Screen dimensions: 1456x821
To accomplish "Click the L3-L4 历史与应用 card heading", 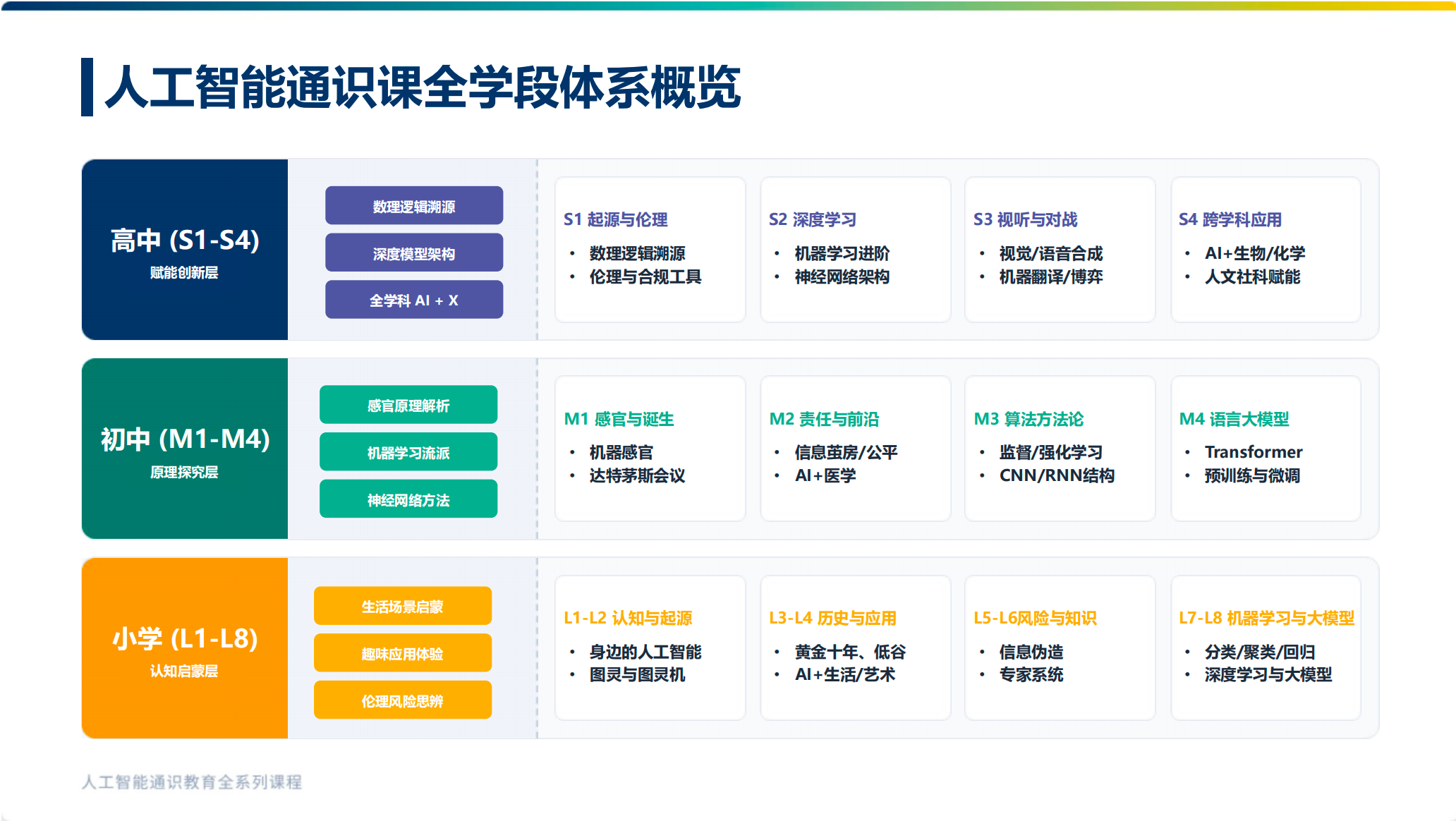I will pyautogui.click(x=832, y=618).
